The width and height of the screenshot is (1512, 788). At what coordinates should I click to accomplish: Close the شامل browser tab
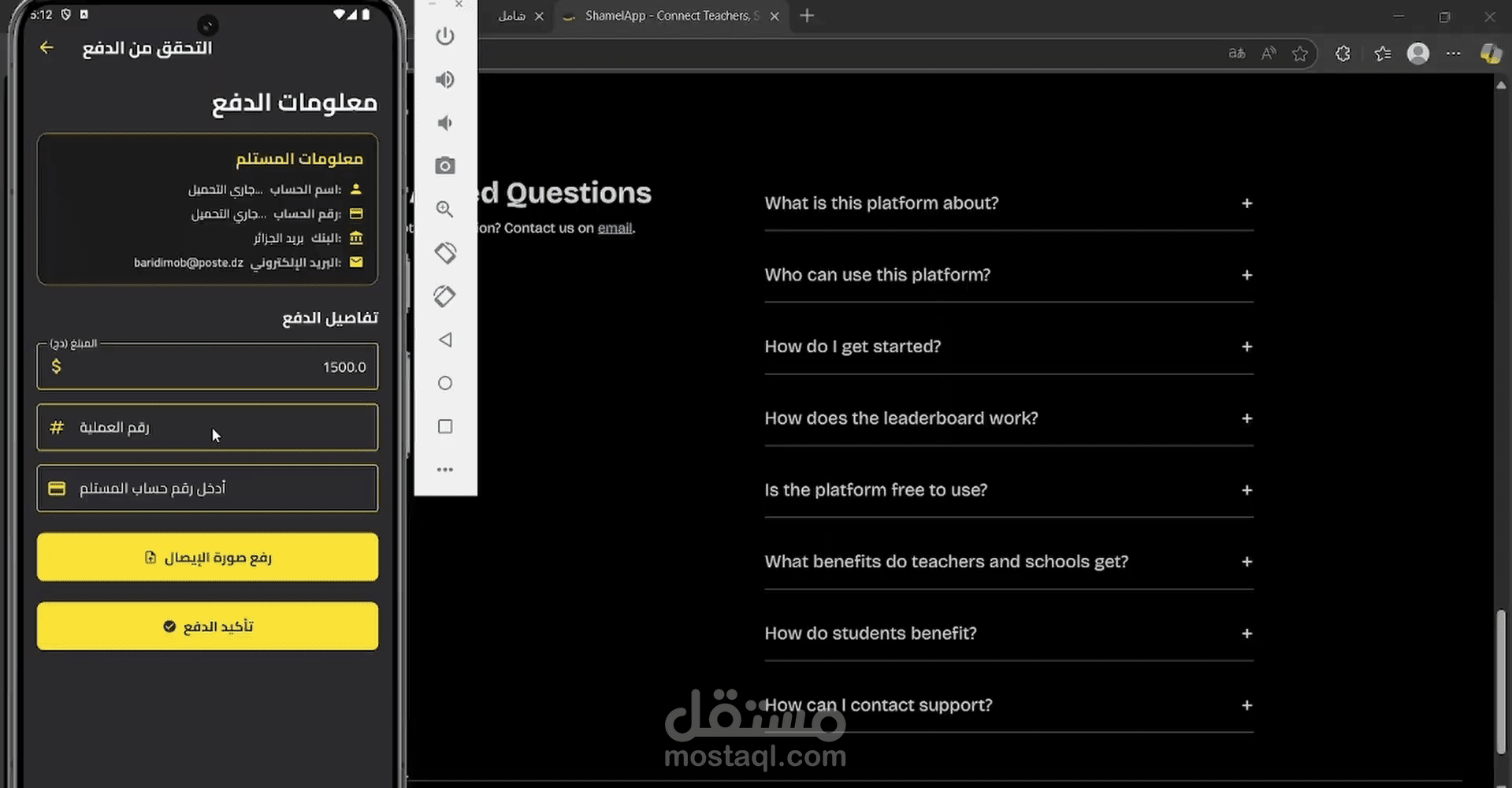coord(539,16)
